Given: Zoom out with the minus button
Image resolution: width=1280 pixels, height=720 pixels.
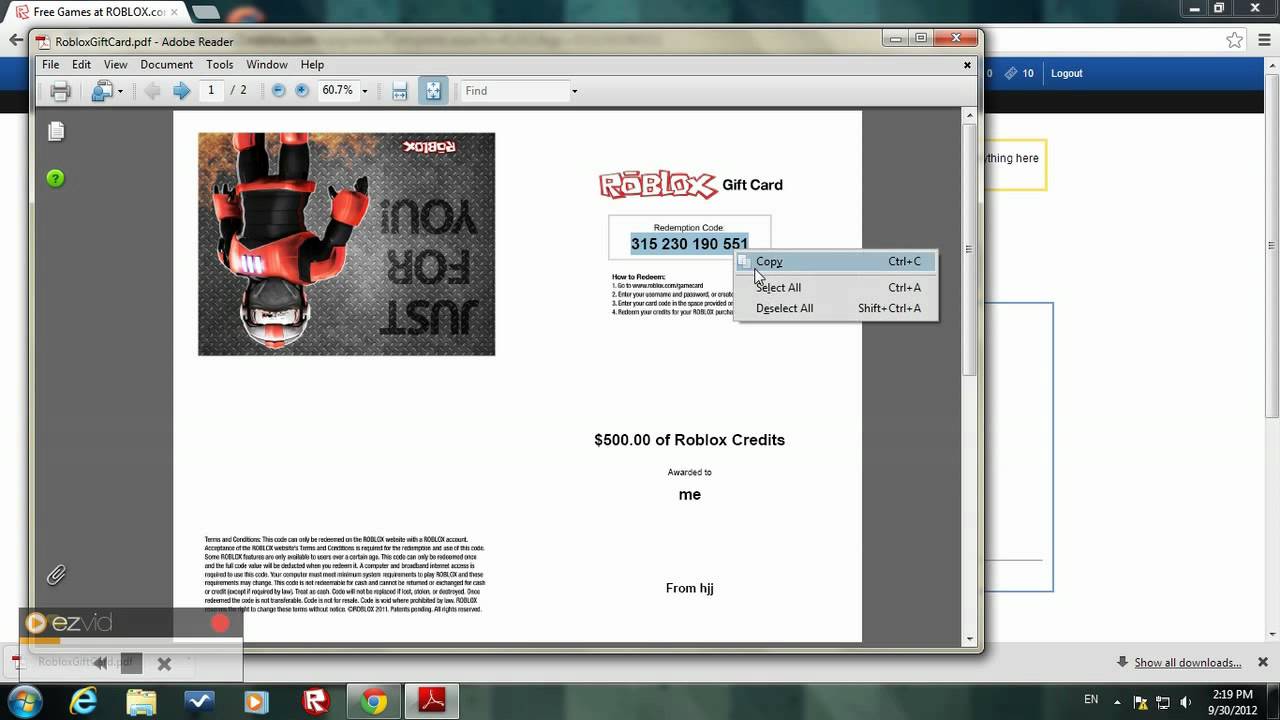Looking at the screenshot, I should [x=278, y=90].
